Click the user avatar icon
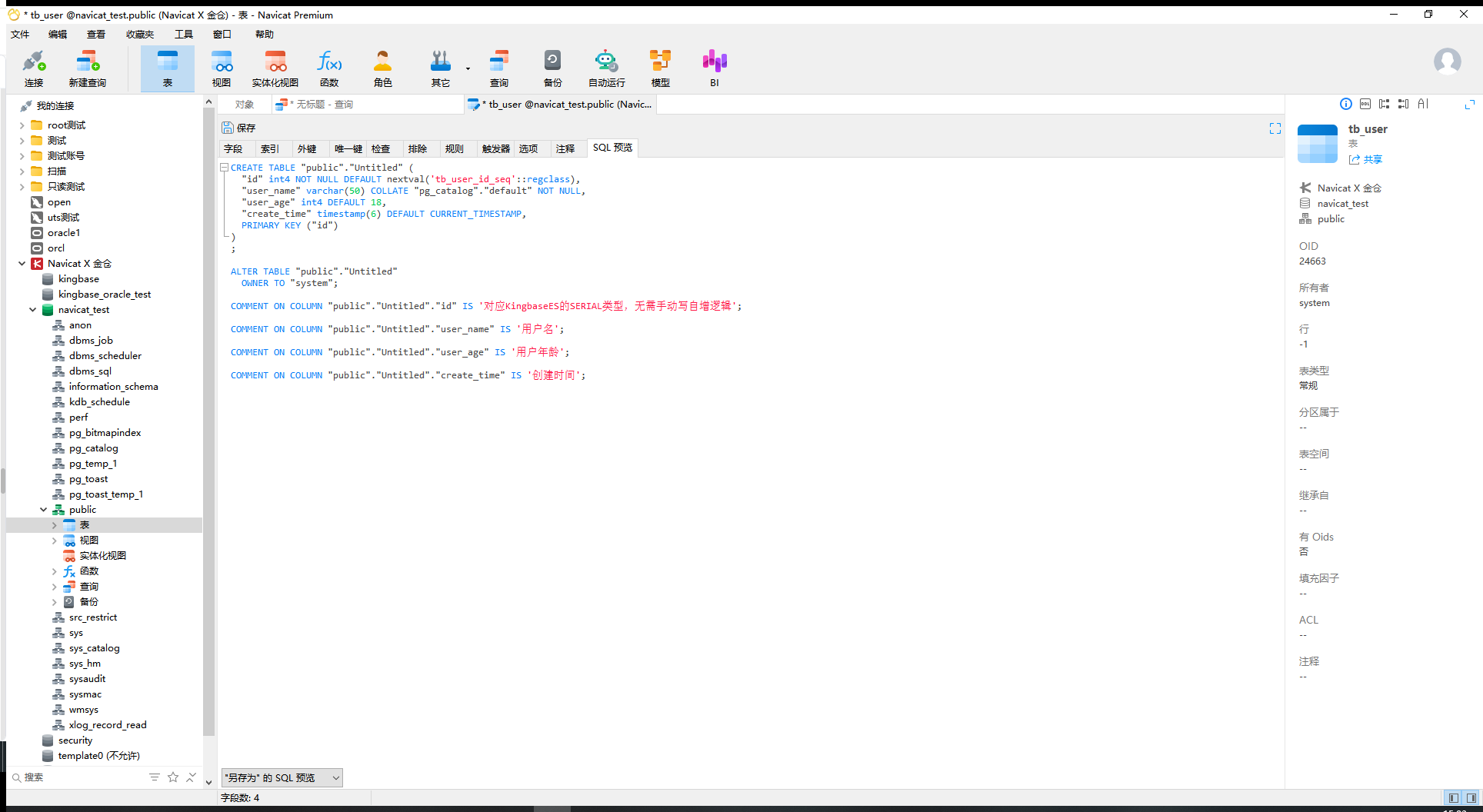This screenshot has height=812, width=1483. coord(1448,61)
